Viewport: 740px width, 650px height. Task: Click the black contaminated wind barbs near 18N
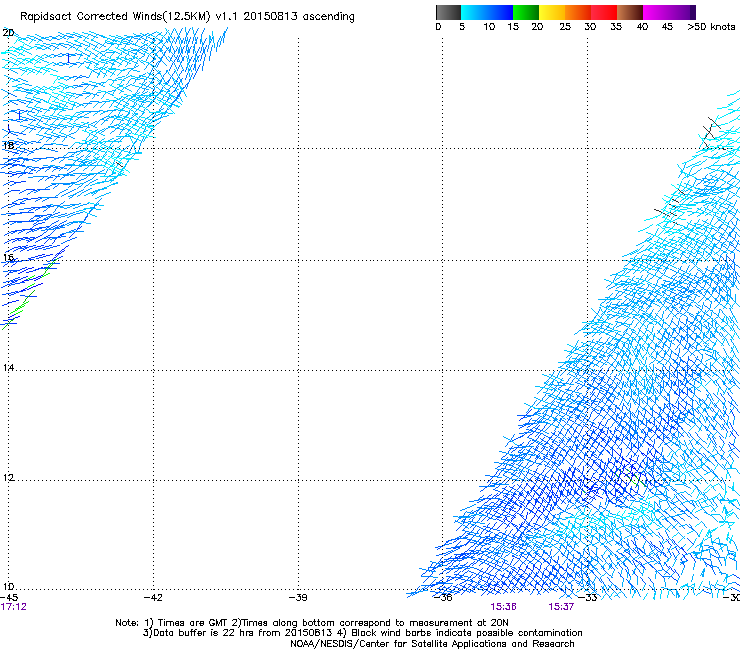coord(711,132)
